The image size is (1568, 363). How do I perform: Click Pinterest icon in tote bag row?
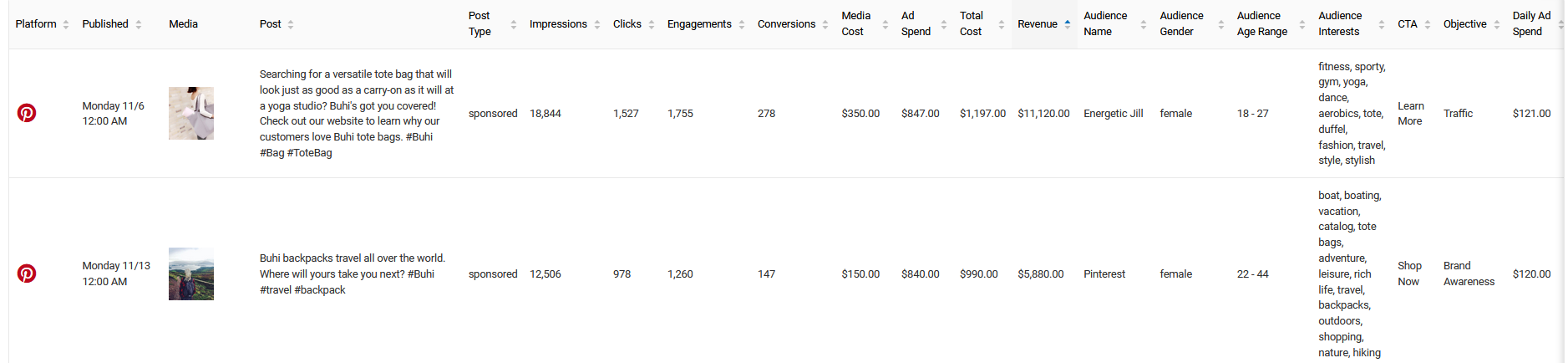coord(27,113)
